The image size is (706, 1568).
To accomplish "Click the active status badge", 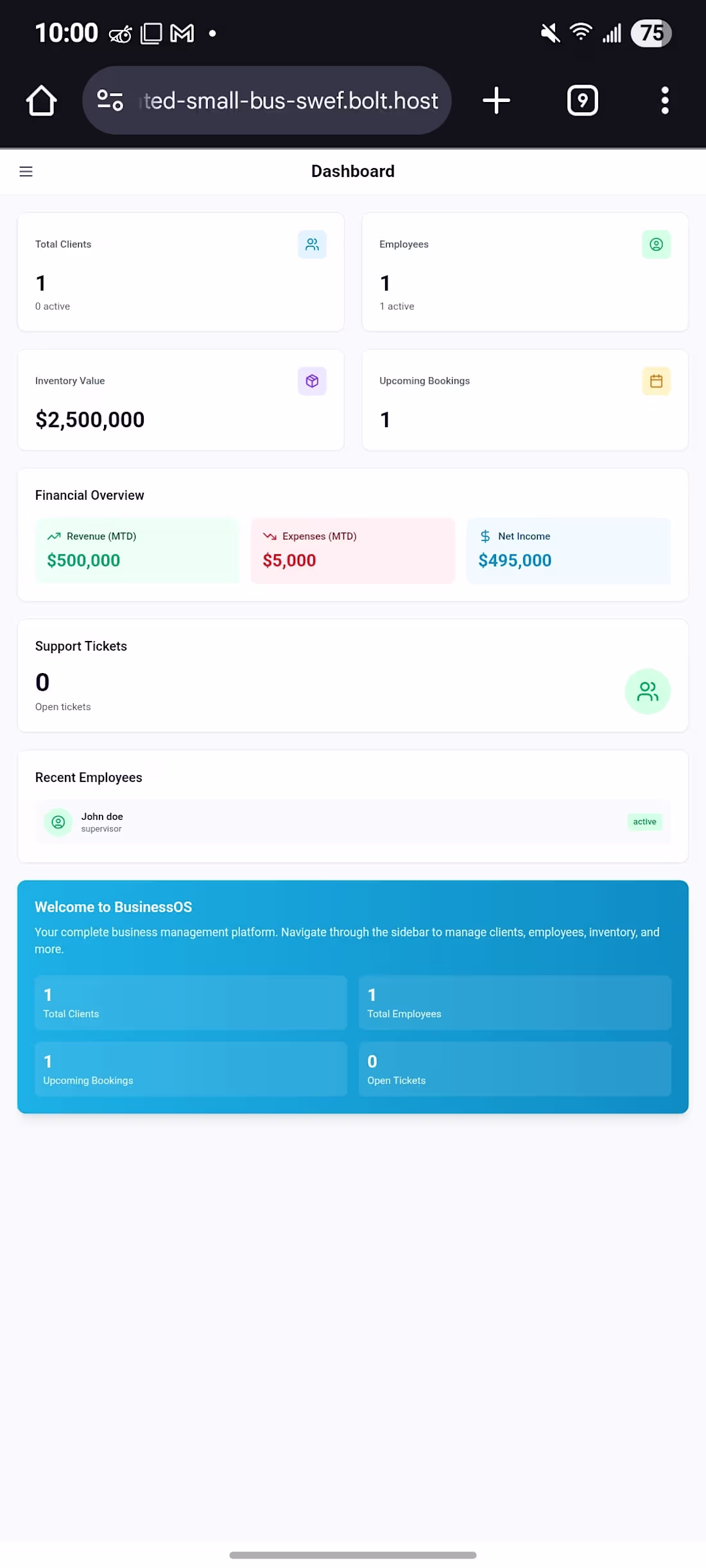I will click(644, 822).
